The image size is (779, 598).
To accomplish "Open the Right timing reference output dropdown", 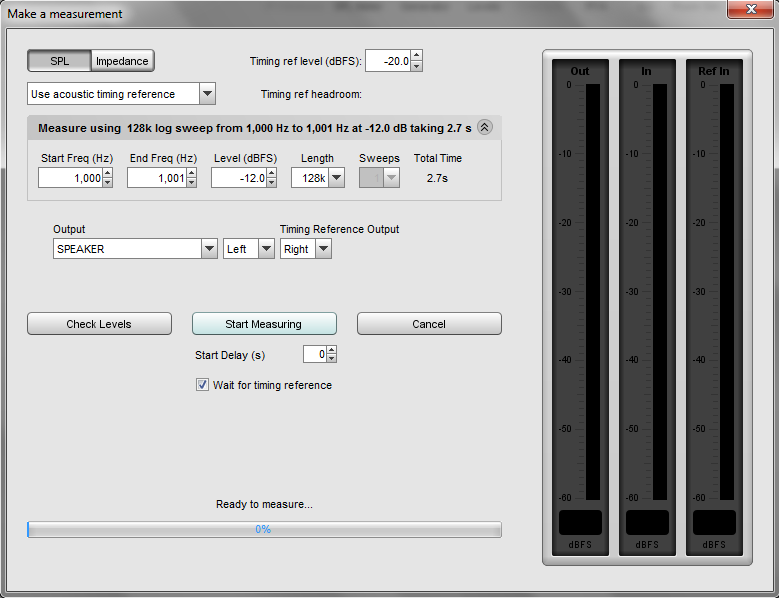I will [323, 249].
